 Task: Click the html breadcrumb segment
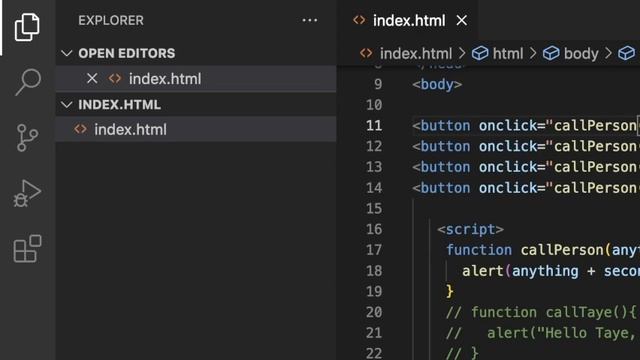[508, 53]
